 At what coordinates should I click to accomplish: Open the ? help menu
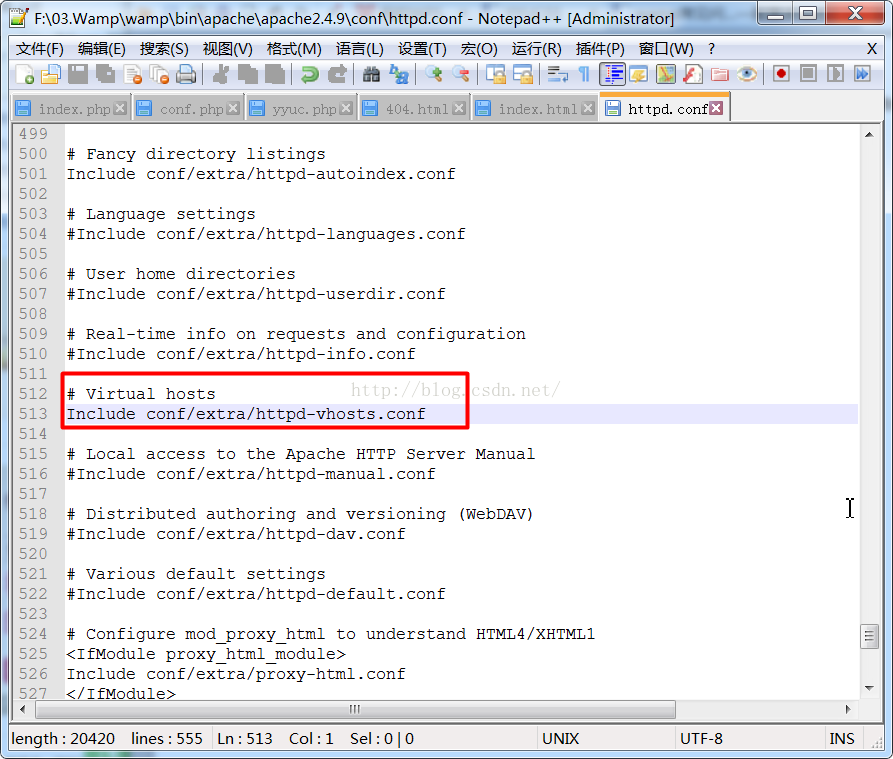(x=711, y=49)
